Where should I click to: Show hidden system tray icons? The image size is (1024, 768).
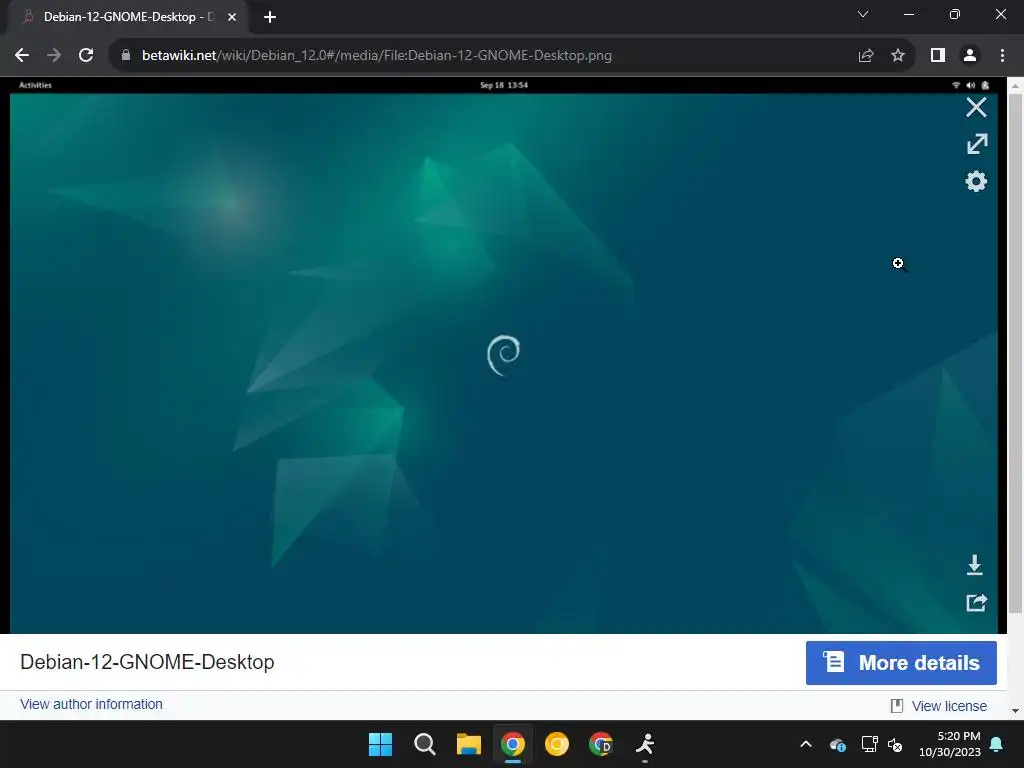click(806, 744)
